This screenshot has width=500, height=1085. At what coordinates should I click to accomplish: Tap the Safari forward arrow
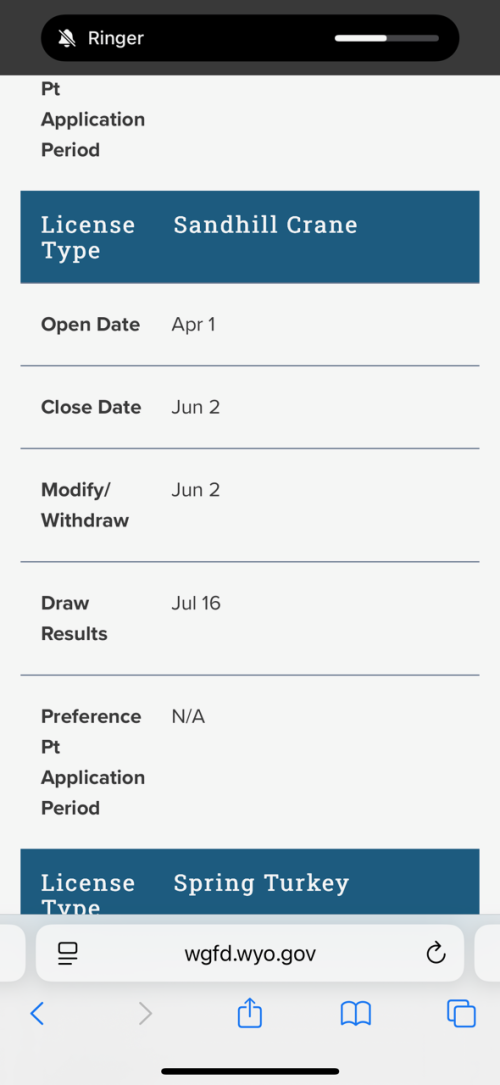(145, 1014)
